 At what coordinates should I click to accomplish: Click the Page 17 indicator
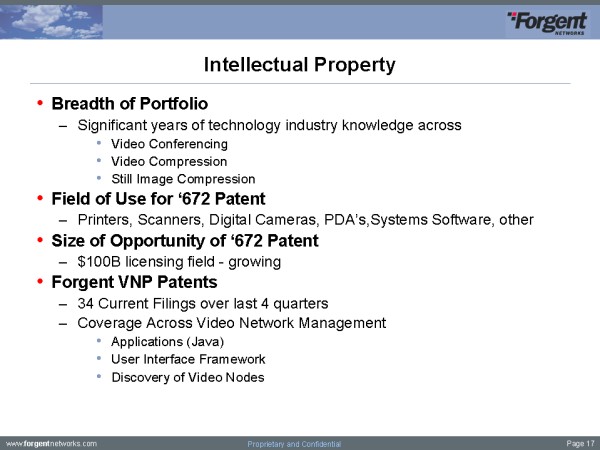pos(580,443)
